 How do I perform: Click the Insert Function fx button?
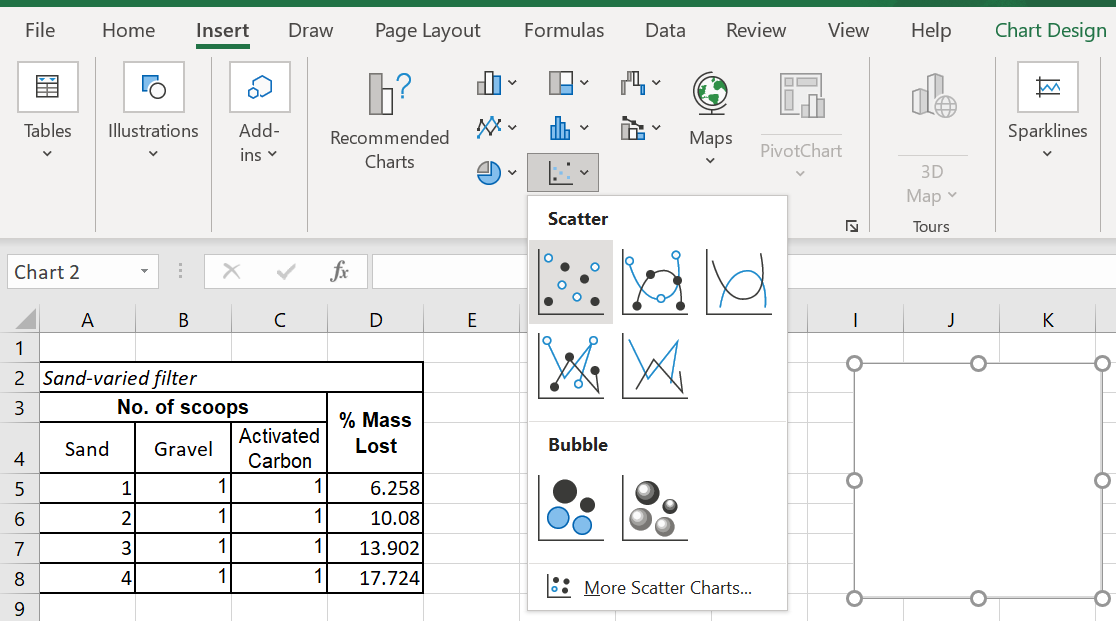339,271
